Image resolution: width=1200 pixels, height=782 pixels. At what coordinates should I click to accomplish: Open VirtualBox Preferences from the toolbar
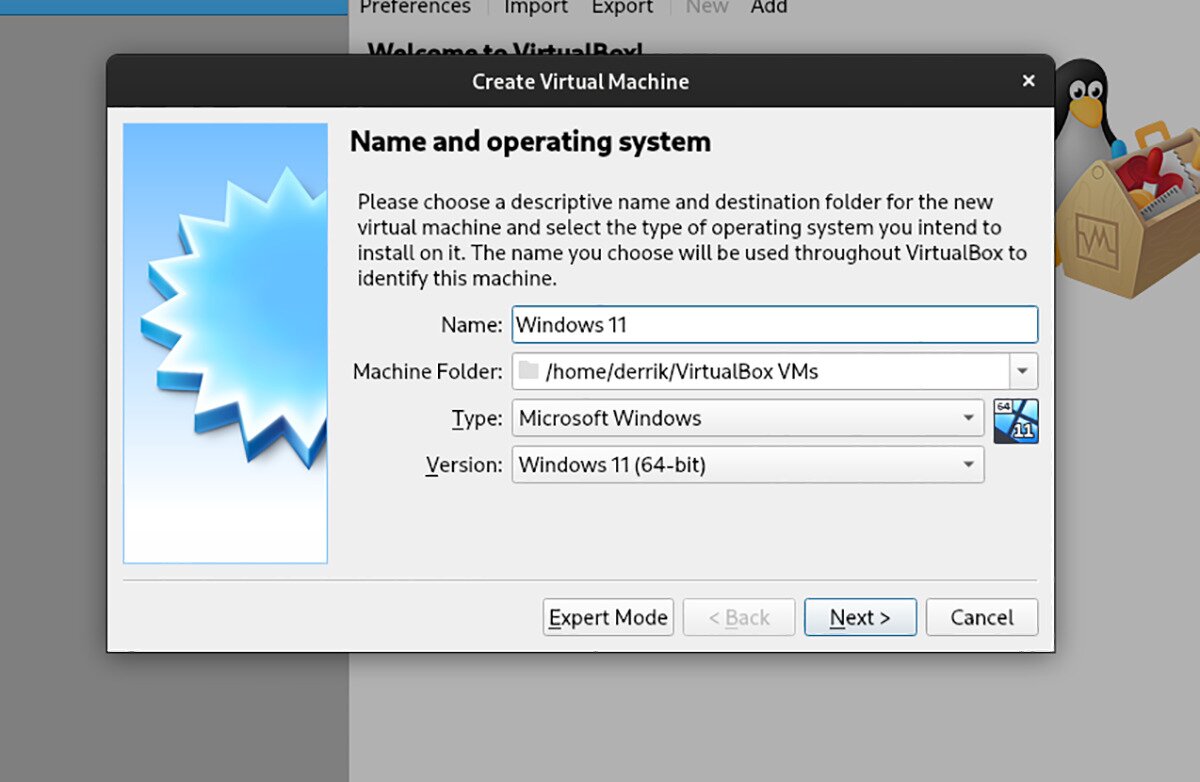pyautogui.click(x=414, y=7)
